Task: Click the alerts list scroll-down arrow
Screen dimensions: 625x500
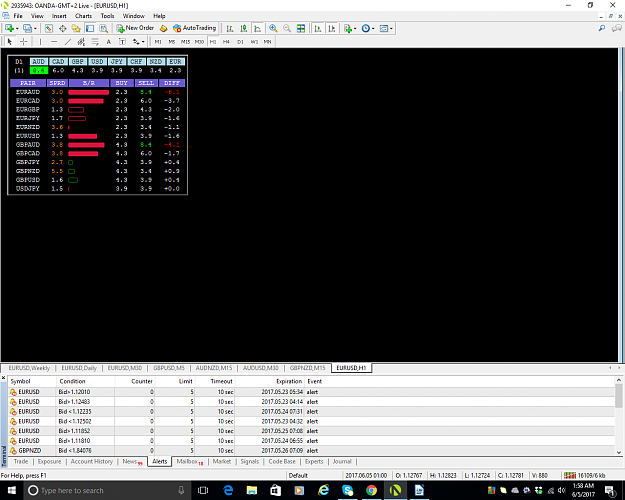Action: coord(619,452)
